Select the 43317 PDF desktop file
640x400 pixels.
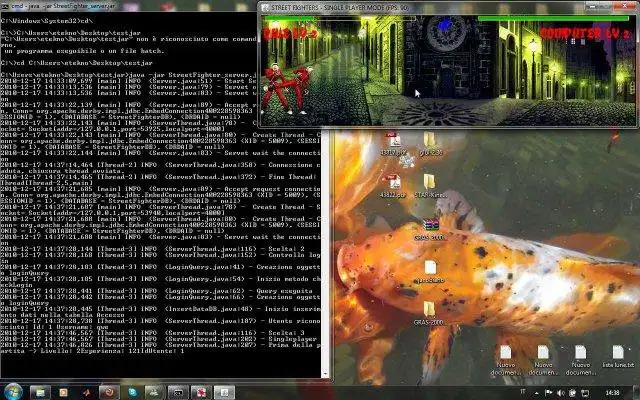pos(393,144)
